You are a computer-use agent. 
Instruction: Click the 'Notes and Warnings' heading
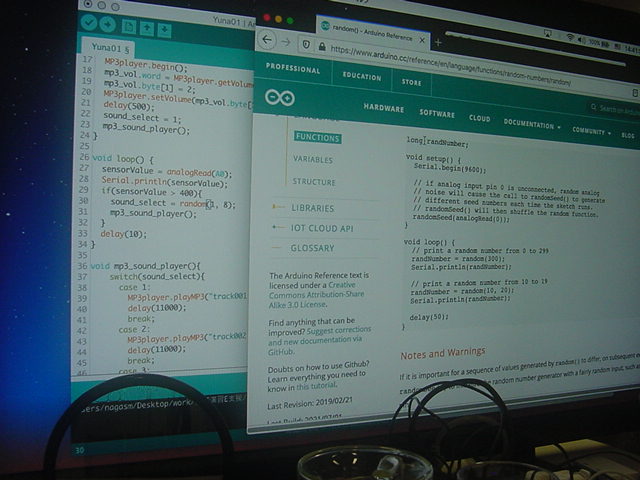(443, 353)
